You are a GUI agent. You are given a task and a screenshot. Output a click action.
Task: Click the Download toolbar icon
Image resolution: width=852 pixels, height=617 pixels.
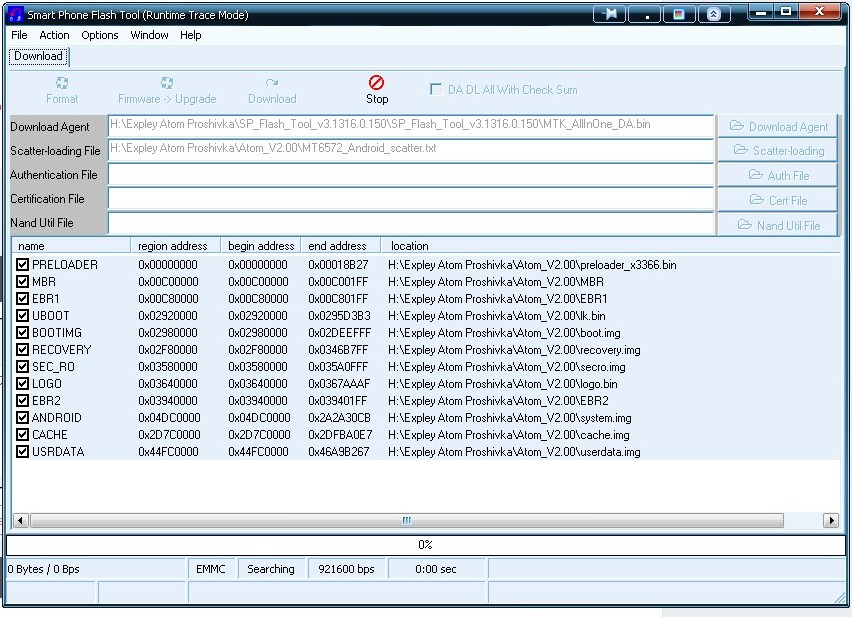coord(272,83)
